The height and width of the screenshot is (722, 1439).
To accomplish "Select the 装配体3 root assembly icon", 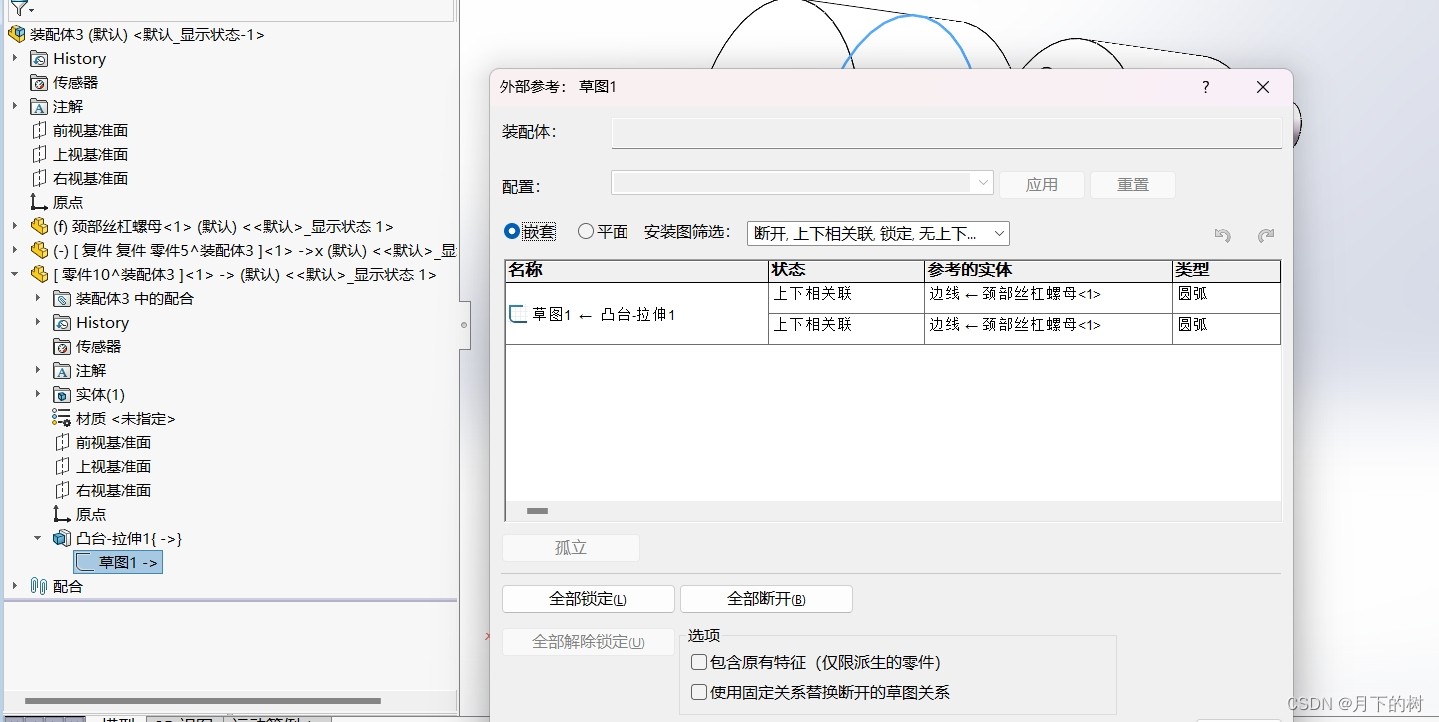I will tap(16, 34).
